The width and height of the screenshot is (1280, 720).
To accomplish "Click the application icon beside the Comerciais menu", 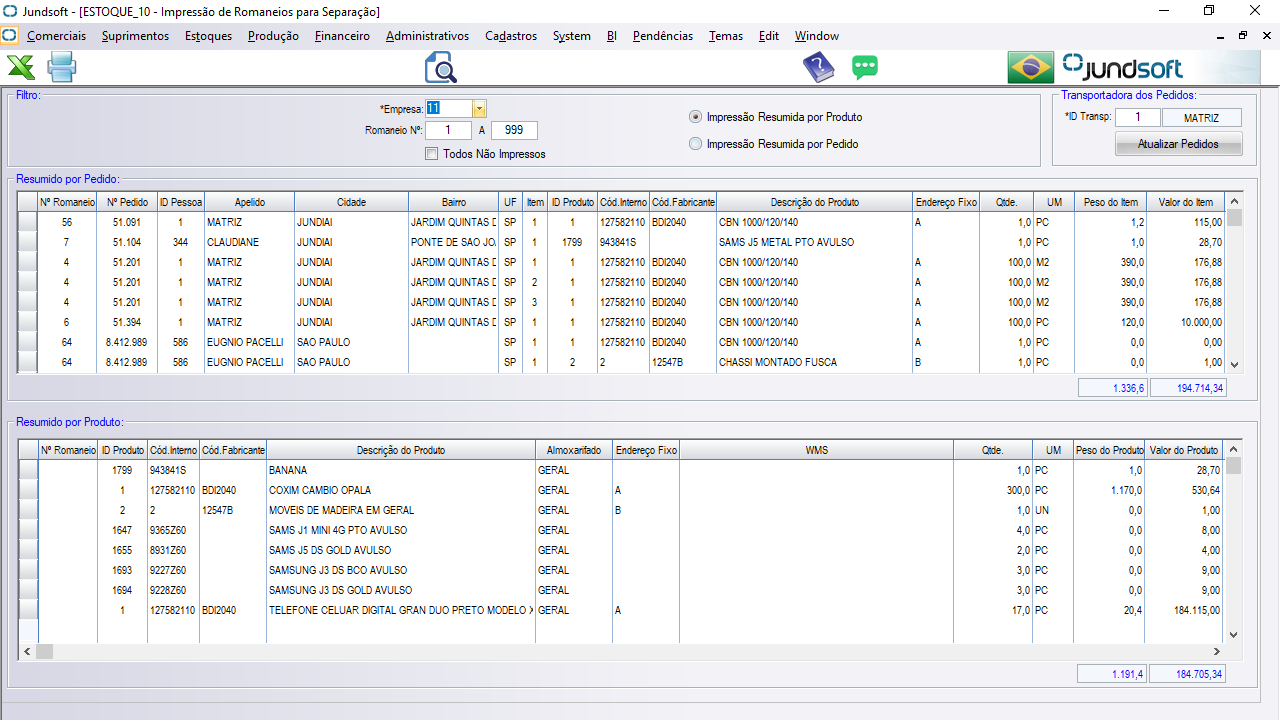I will [9, 36].
